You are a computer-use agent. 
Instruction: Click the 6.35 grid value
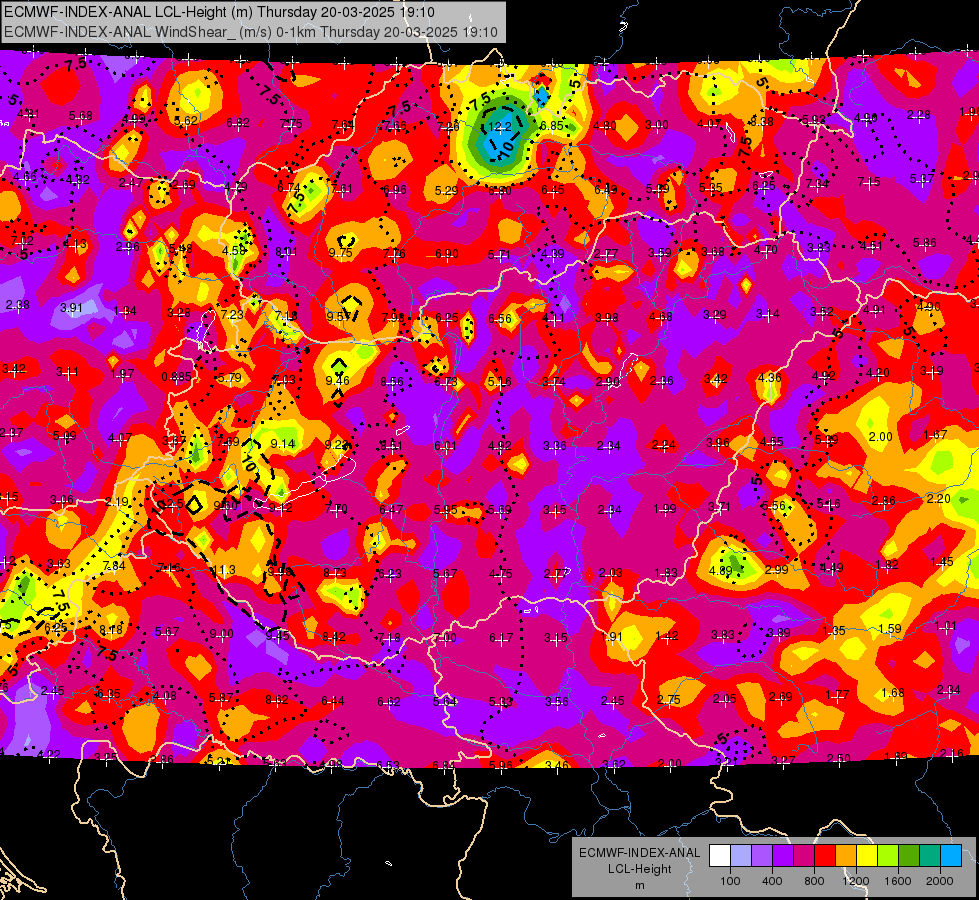pyautogui.click(x=109, y=694)
